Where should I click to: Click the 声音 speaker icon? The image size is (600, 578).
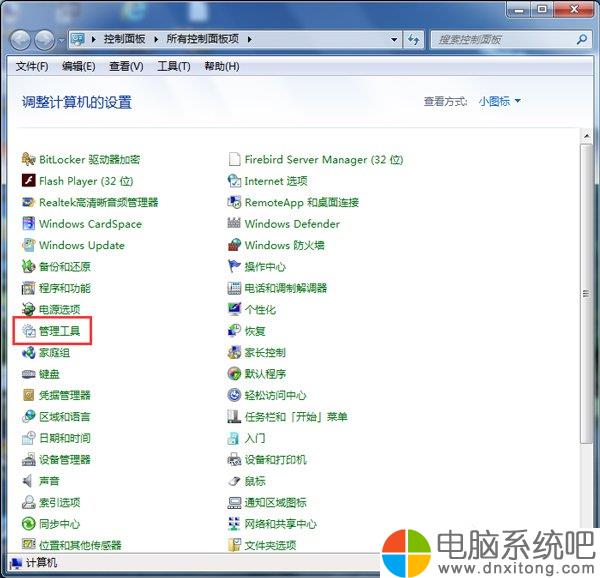coord(29,481)
